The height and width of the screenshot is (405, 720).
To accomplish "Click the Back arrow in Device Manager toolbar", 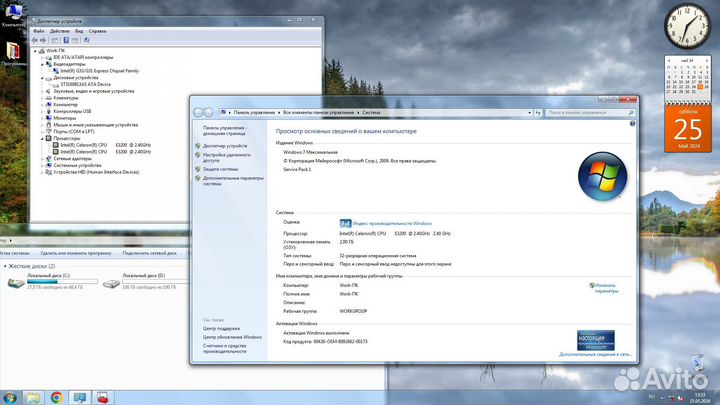I will (35, 40).
